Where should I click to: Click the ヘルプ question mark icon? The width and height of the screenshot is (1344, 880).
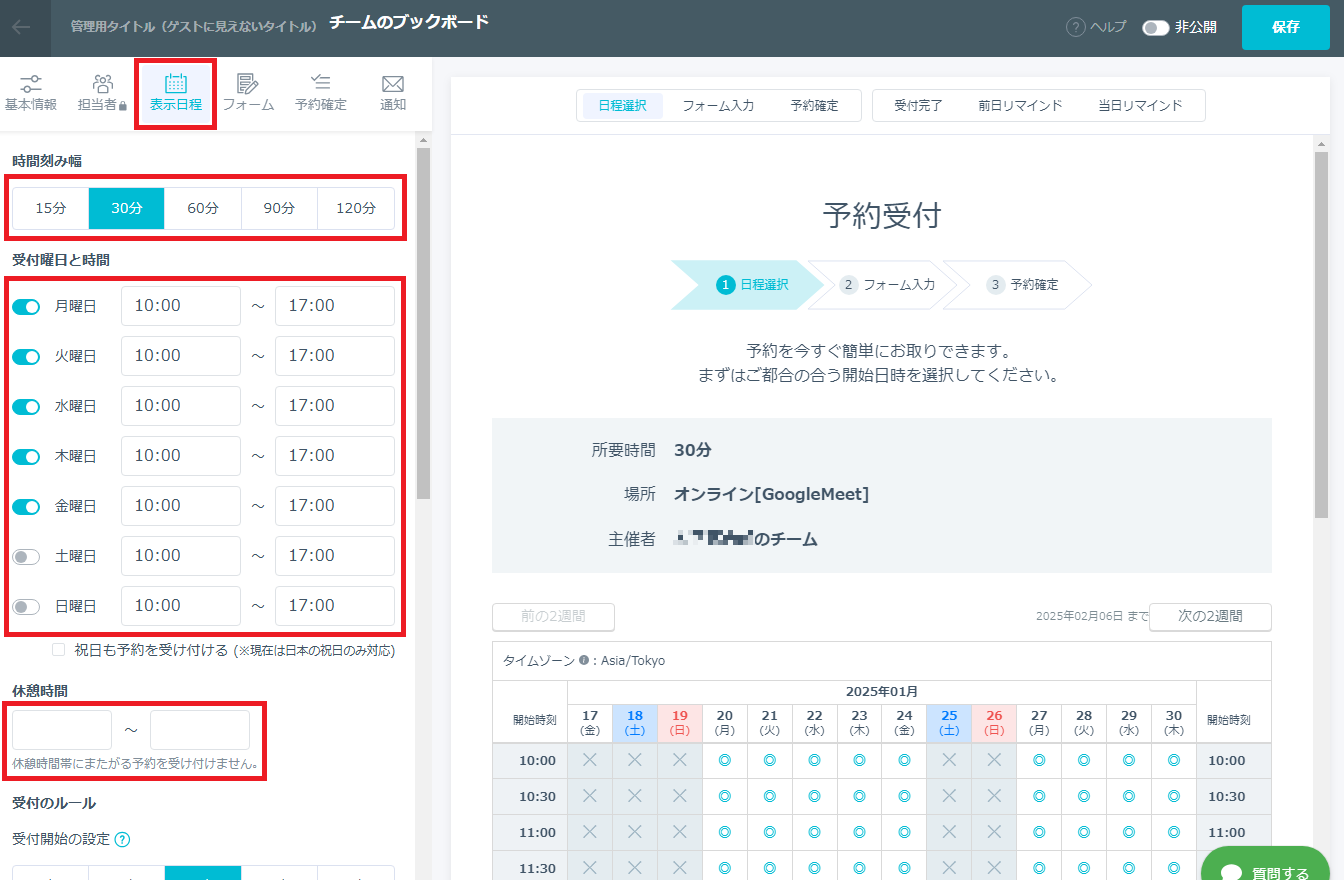(1076, 28)
